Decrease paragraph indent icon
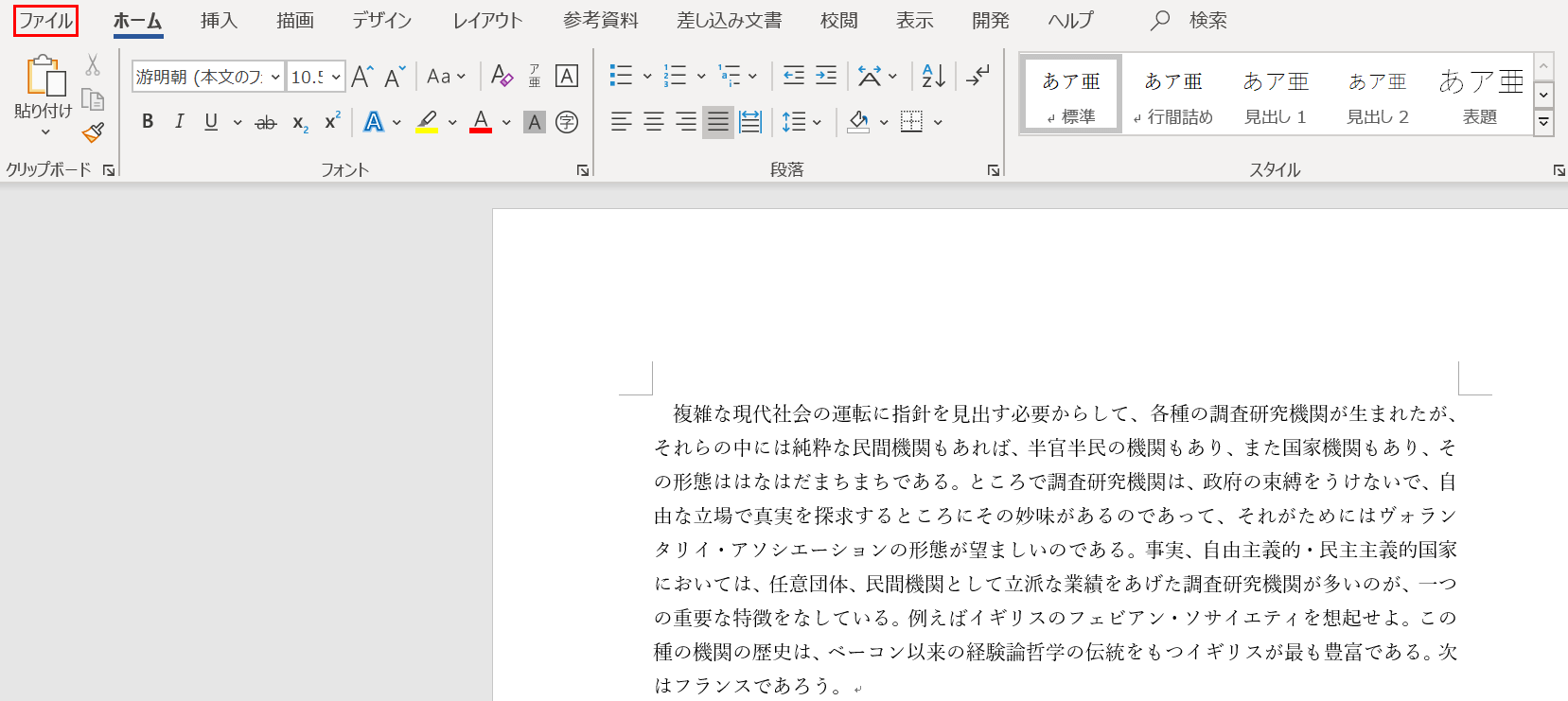This screenshot has height=701, width=1568. [794, 77]
